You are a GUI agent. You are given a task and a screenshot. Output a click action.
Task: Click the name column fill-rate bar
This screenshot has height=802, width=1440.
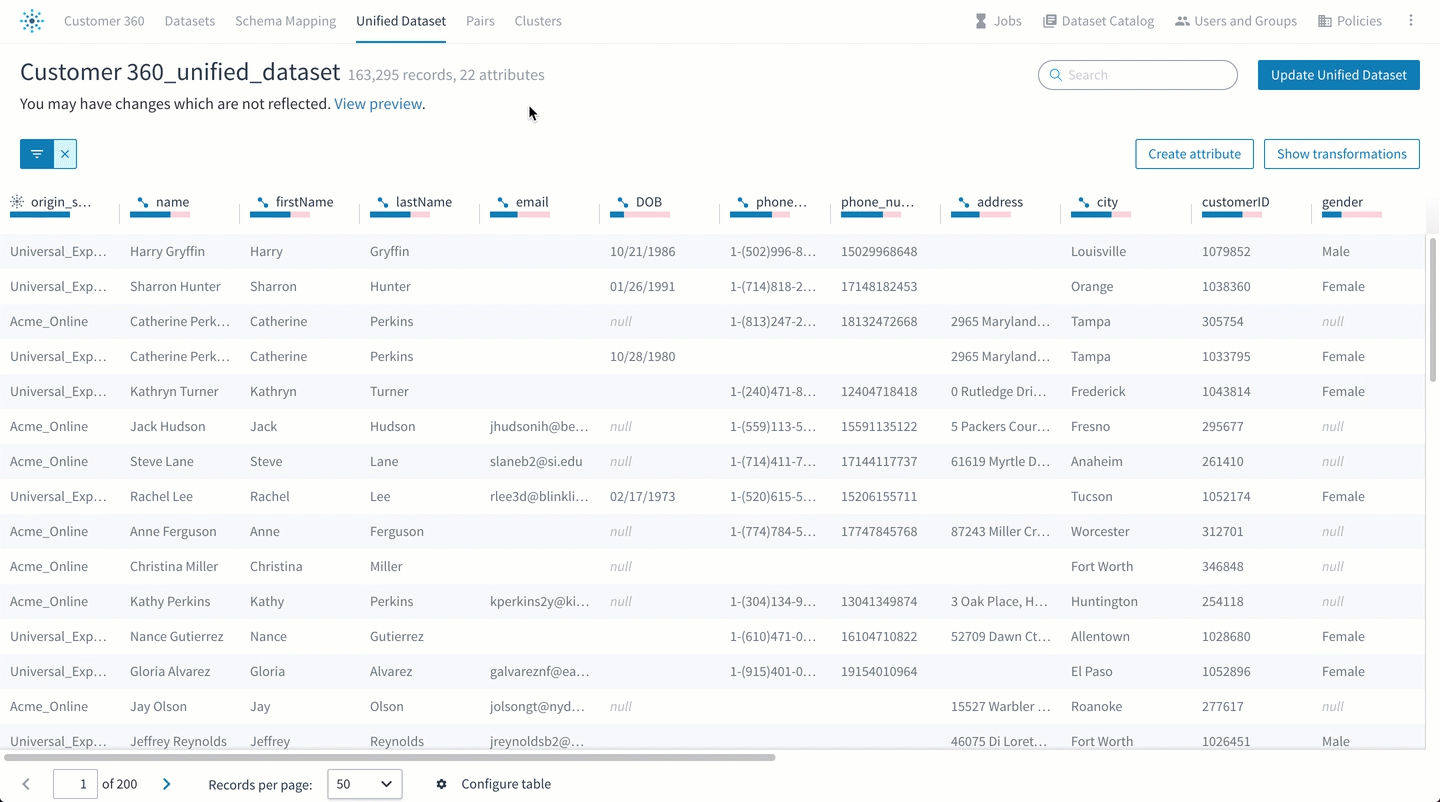click(160, 214)
